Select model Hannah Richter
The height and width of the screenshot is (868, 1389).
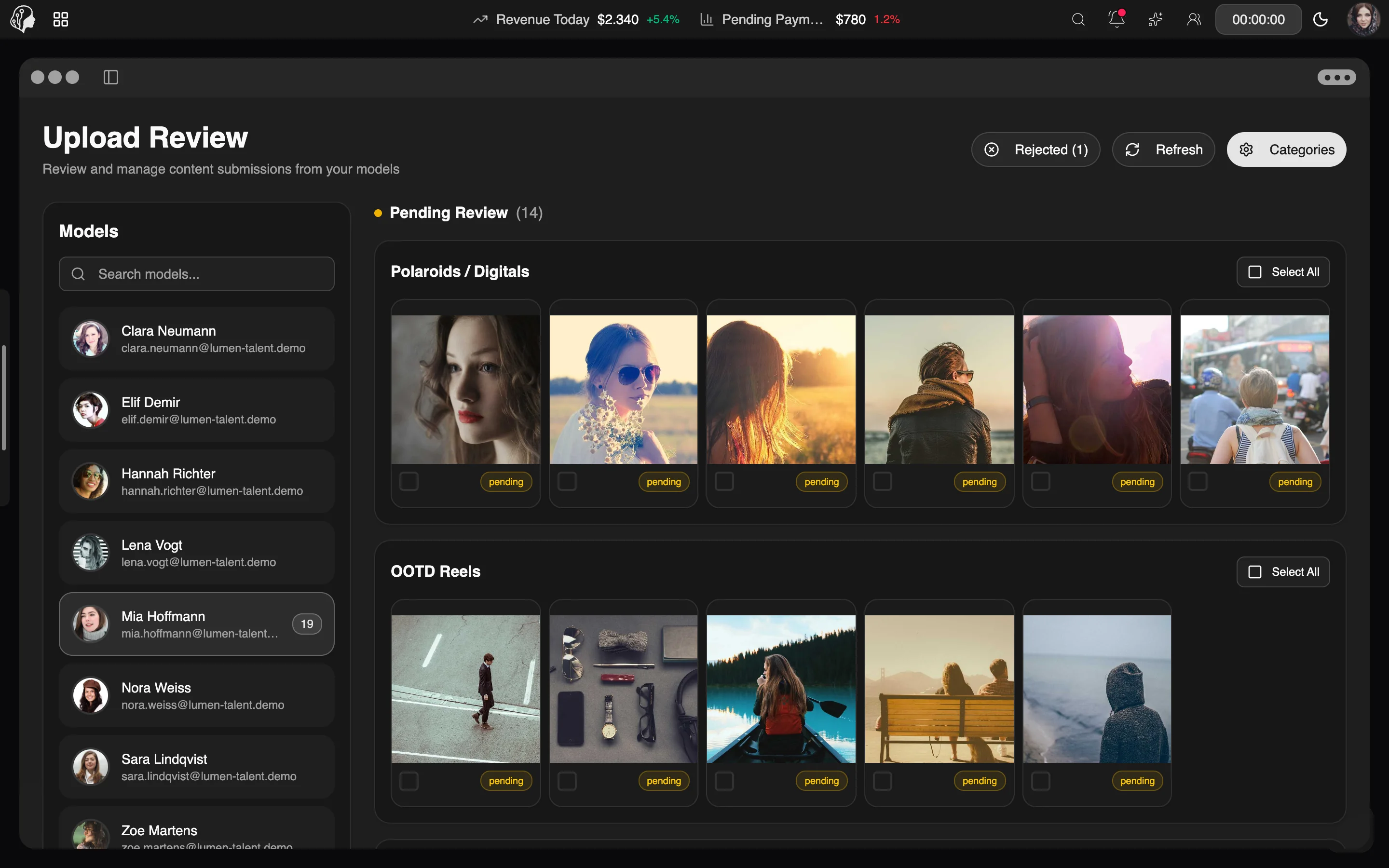197,481
